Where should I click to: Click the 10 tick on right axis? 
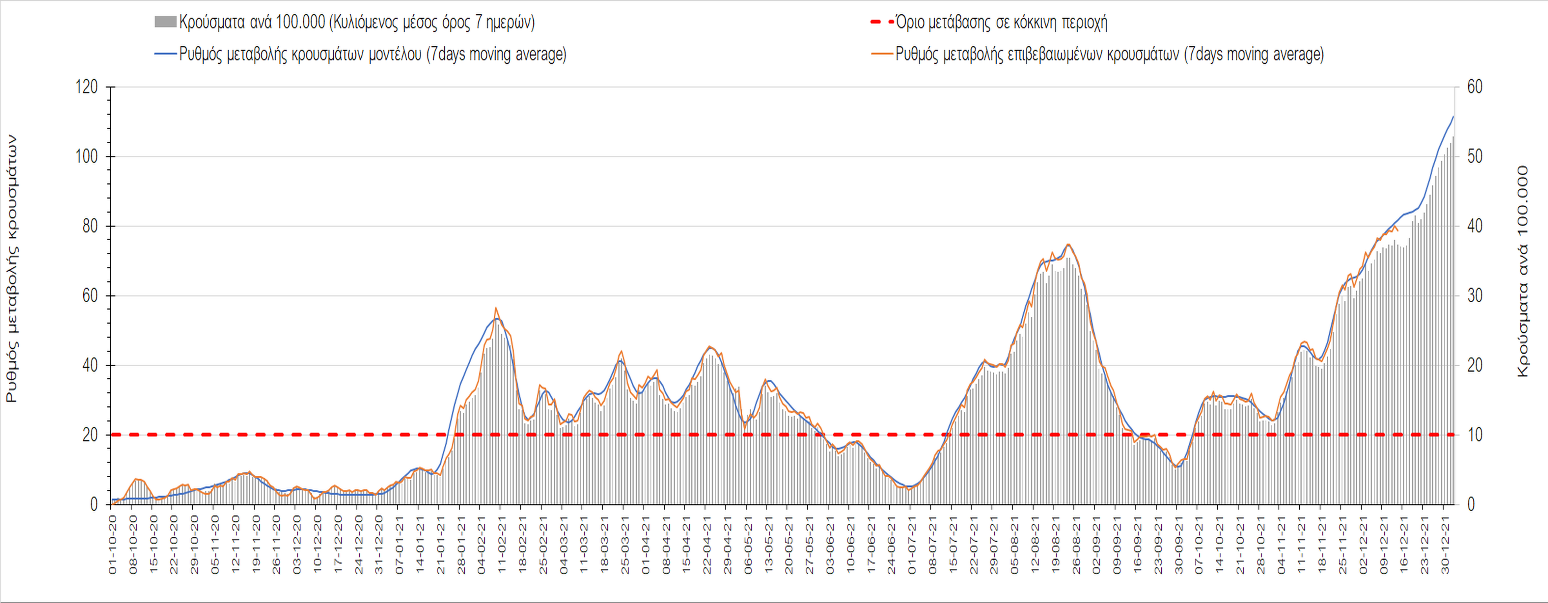(1474, 435)
